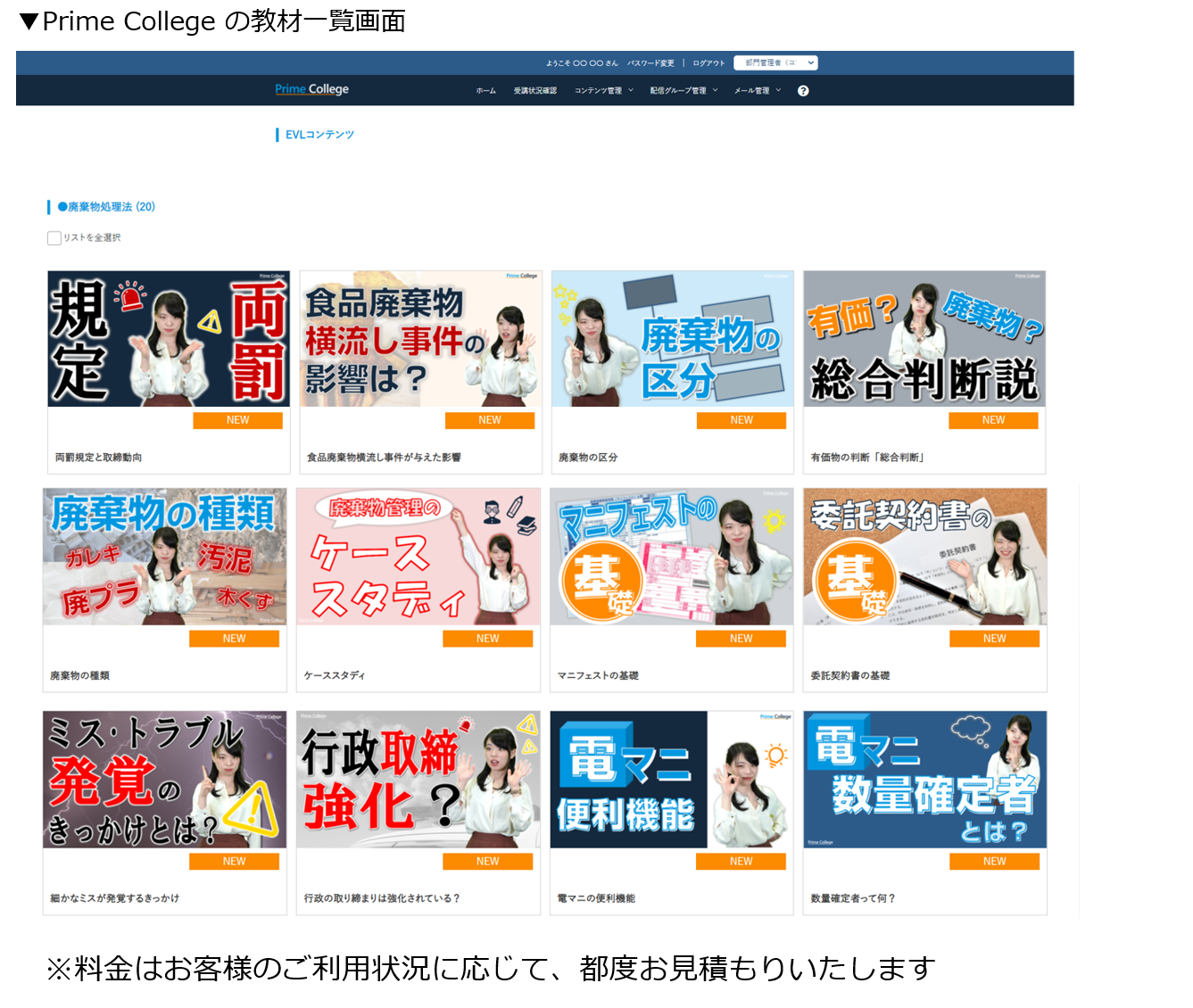Click the 委託契約書の基礎 title text

point(850,676)
